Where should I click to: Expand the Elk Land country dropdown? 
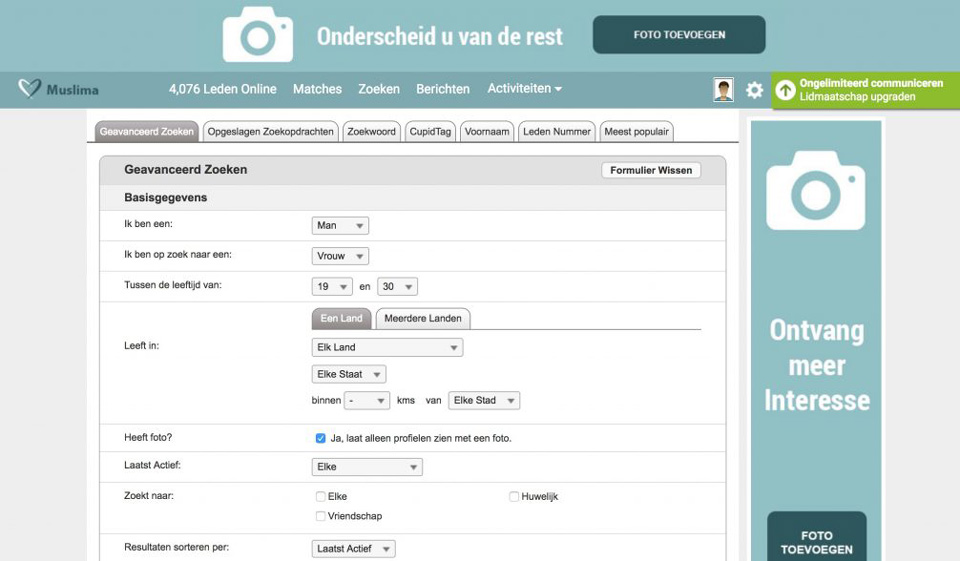coord(386,348)
